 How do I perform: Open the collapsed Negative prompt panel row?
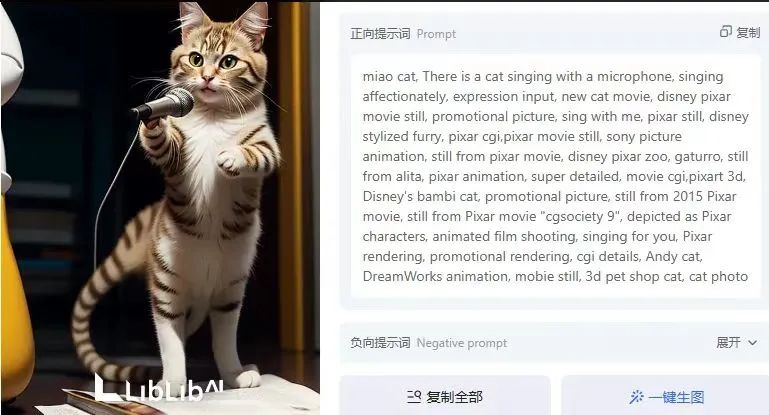point(554,343)
